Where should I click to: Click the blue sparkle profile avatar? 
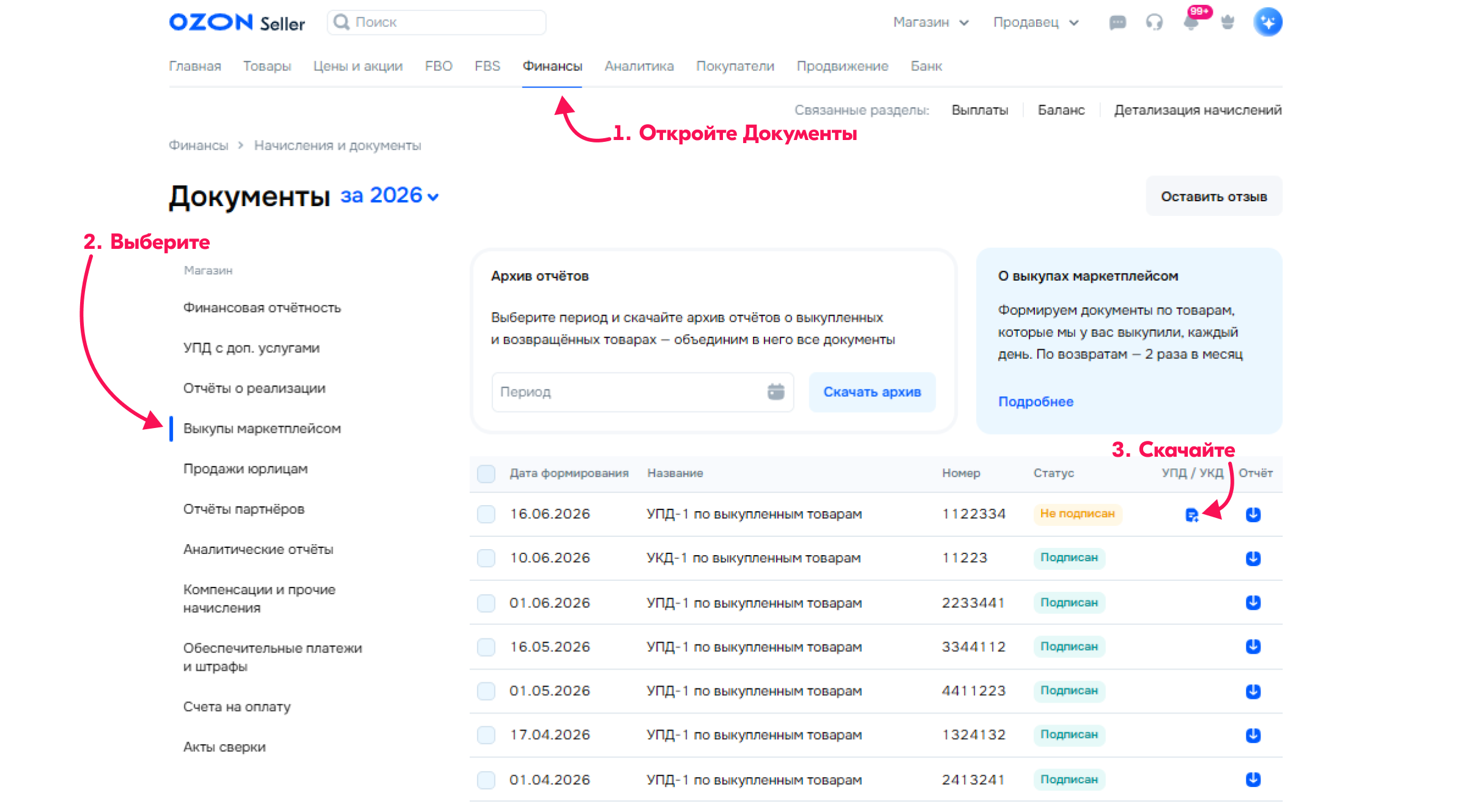click(1267, 22)
